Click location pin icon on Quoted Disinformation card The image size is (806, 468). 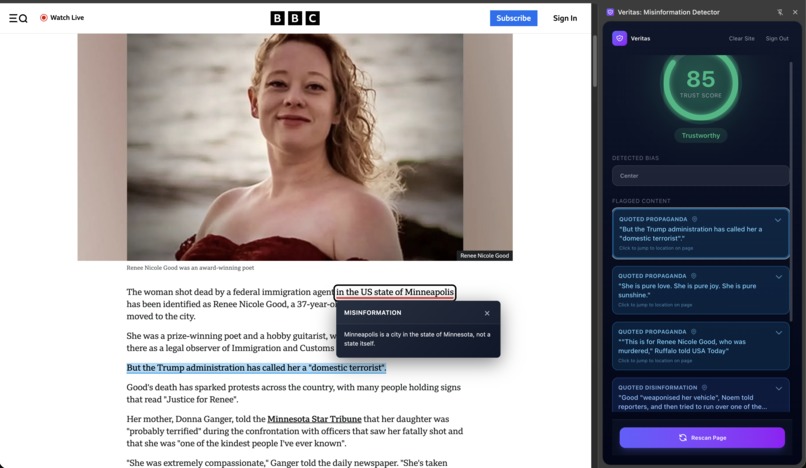704,387
